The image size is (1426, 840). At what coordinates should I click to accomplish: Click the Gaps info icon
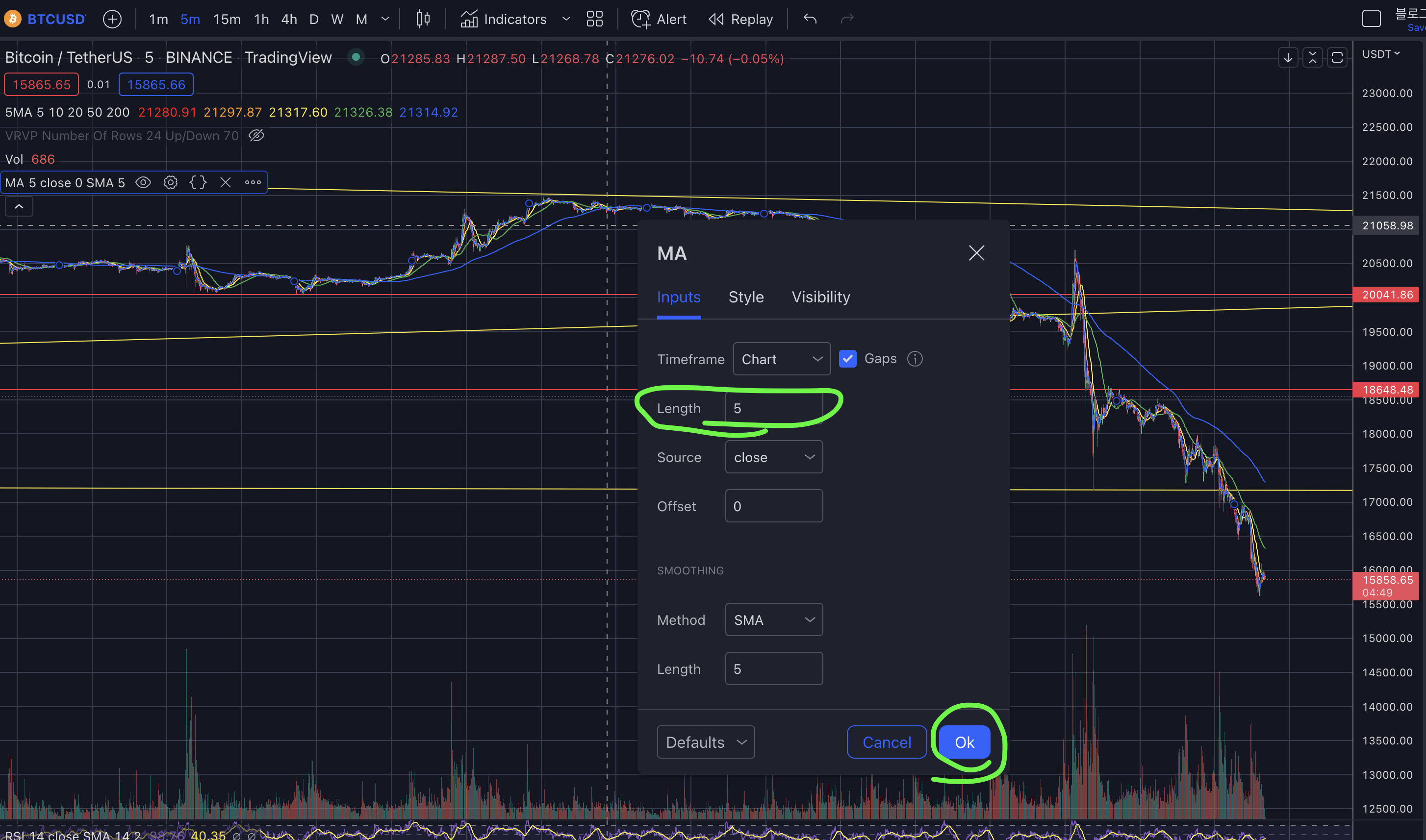point(915,359)
